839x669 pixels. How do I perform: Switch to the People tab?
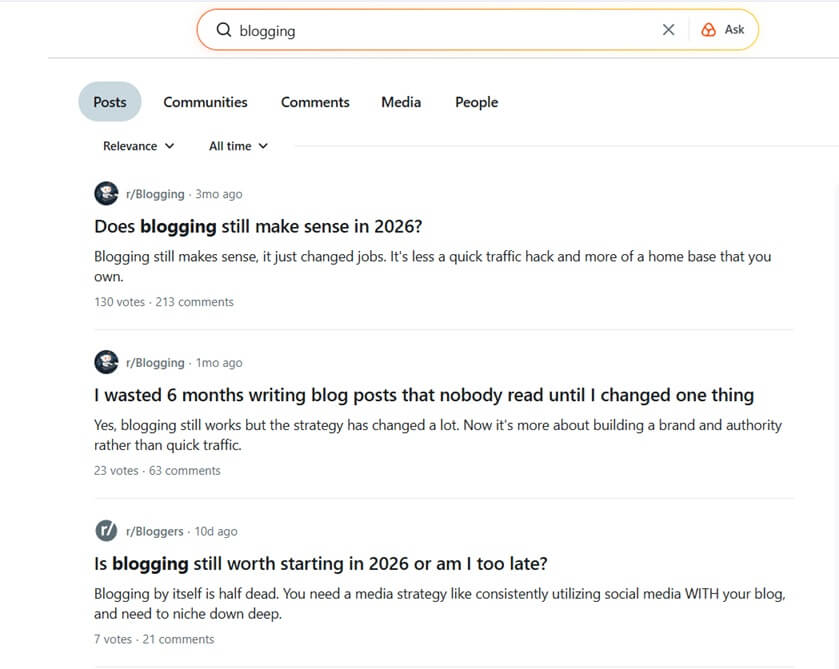[477, 102]
